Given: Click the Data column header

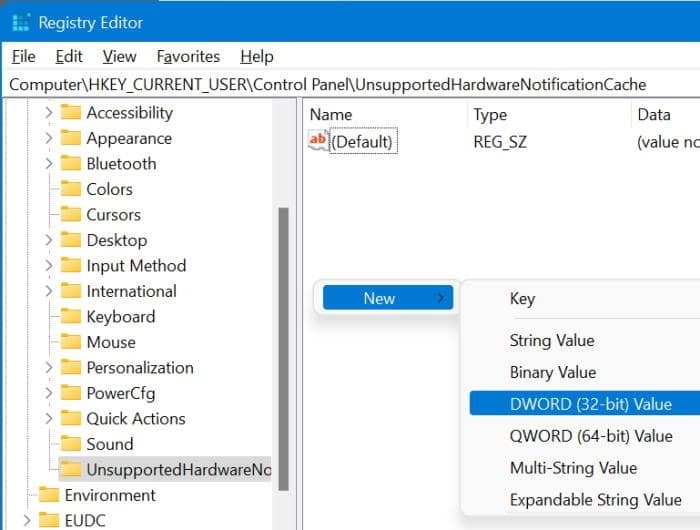Looking at the screenshot, I should (666, 115).
